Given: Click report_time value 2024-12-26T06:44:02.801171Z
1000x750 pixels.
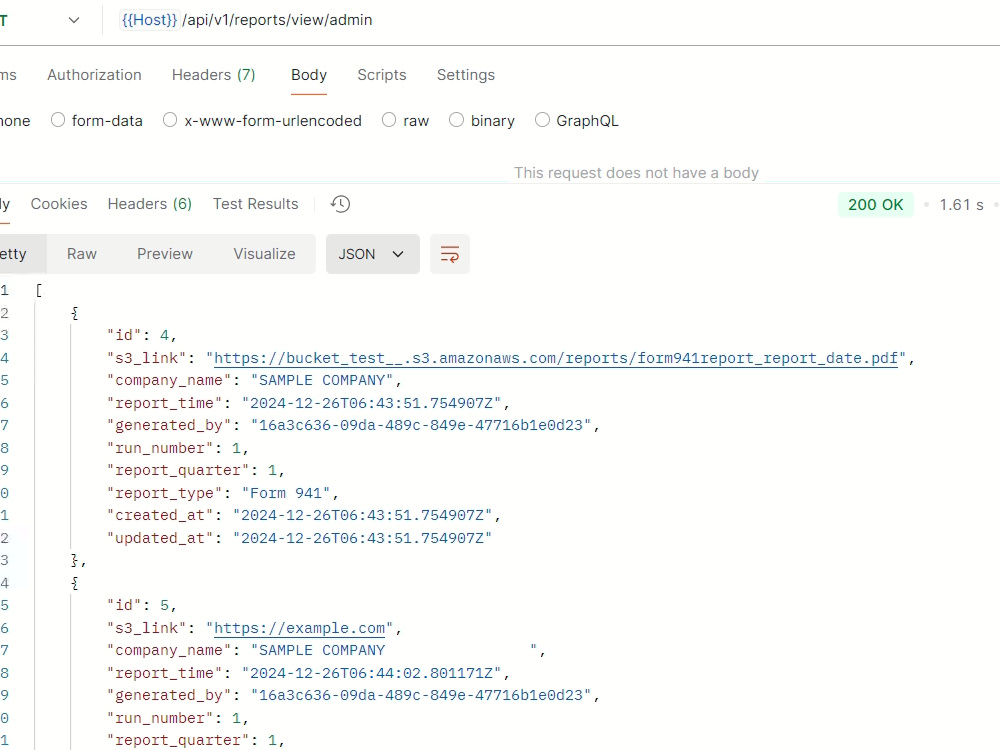Looking at the screenshot, I should (x=371, y=673).
